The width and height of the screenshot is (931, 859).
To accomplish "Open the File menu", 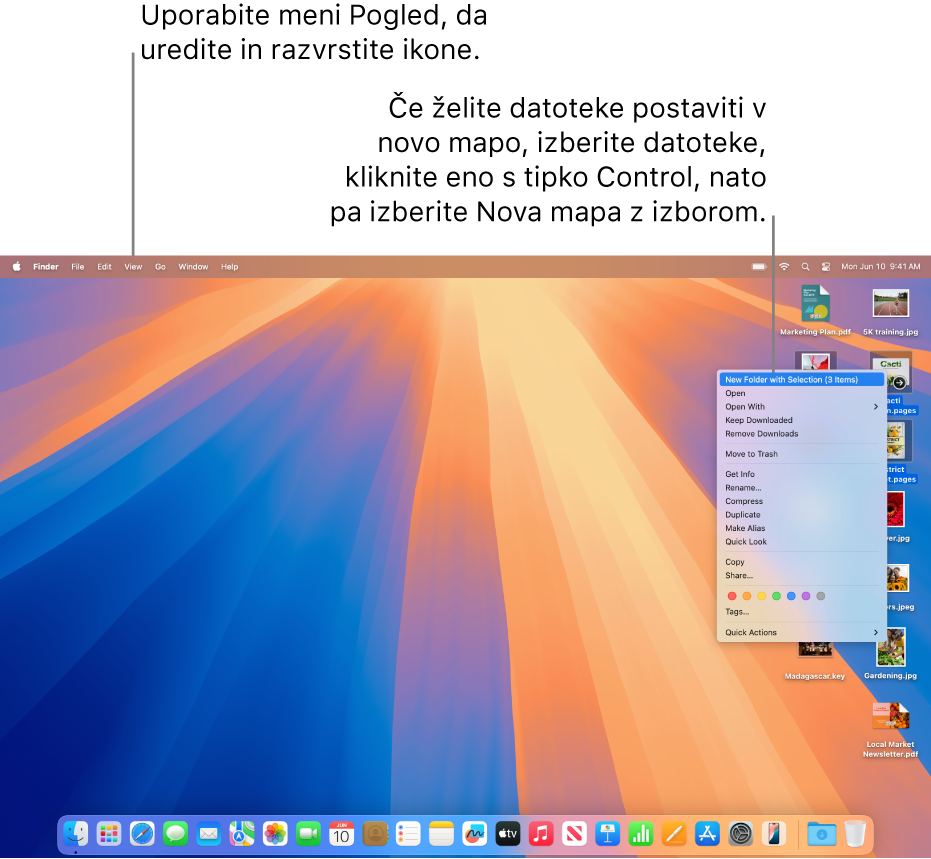I will click(78, 267).
